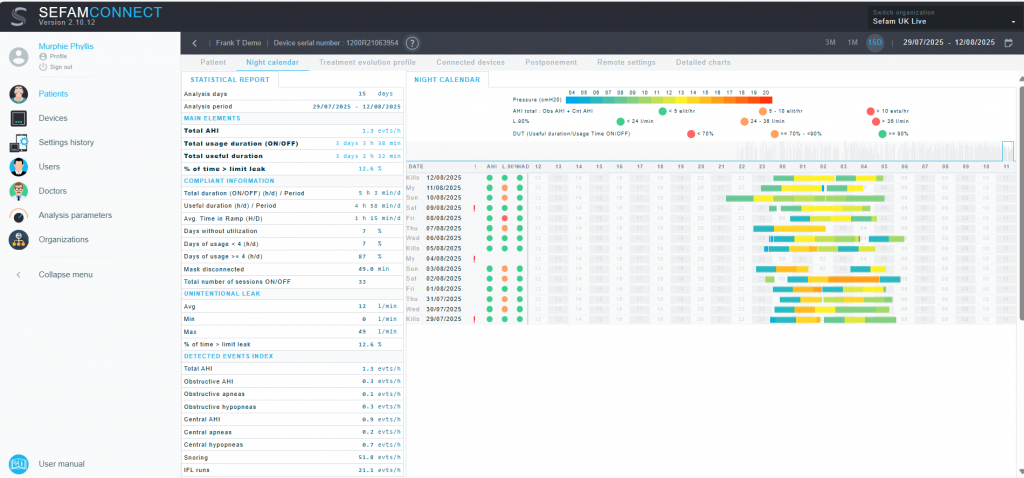This screenshot has height=478, width=1024.
Task: Click the help question mark icon
Action: coord(412,43)
